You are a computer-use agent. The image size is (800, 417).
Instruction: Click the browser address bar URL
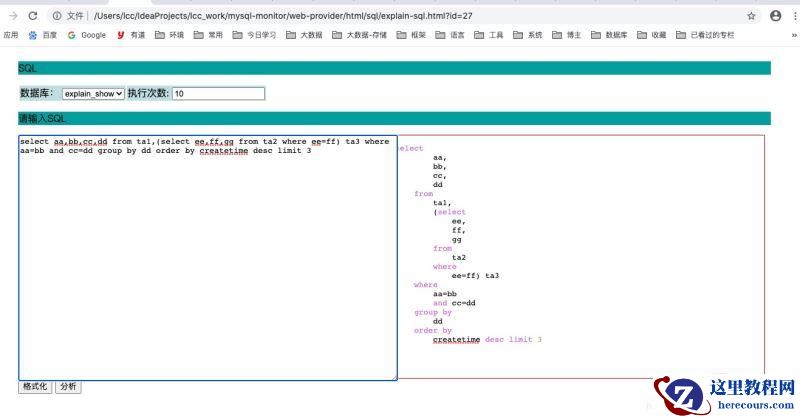click(300, 16)
